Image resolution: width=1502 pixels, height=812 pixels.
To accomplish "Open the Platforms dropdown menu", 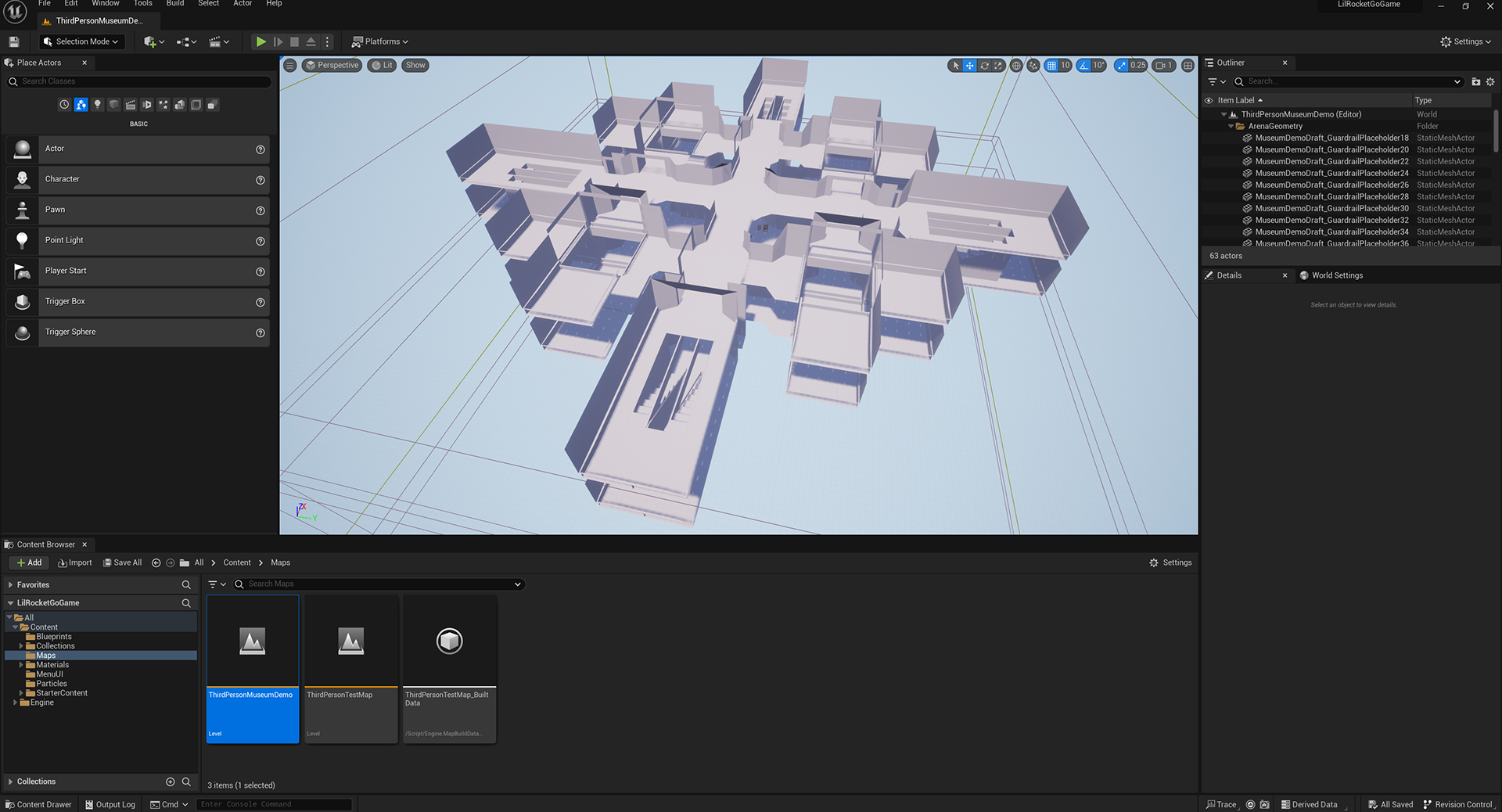I will (x=380, y=41).
